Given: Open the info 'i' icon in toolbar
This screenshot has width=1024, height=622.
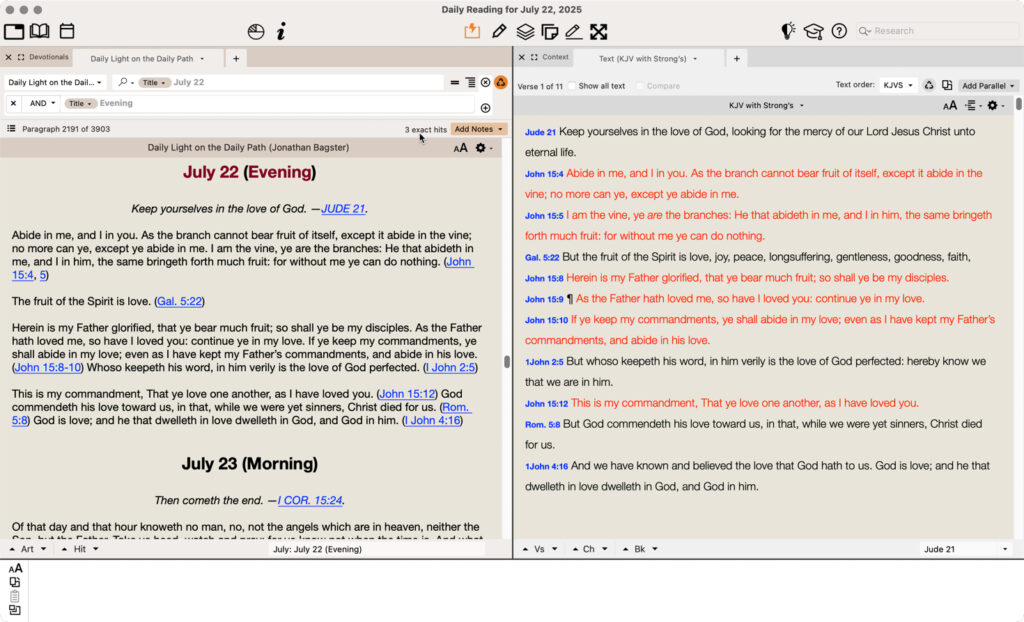Looking at the screenshot, I should [x=281, y=31].
